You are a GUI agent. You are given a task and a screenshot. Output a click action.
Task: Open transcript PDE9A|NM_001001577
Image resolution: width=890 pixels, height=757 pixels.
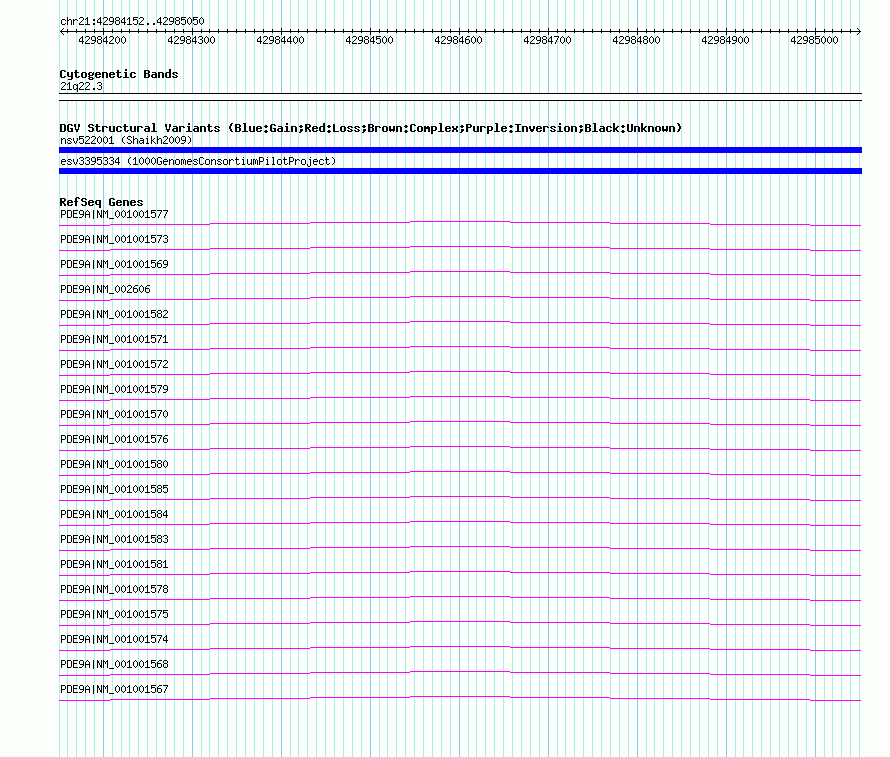[x=115, y=215]
